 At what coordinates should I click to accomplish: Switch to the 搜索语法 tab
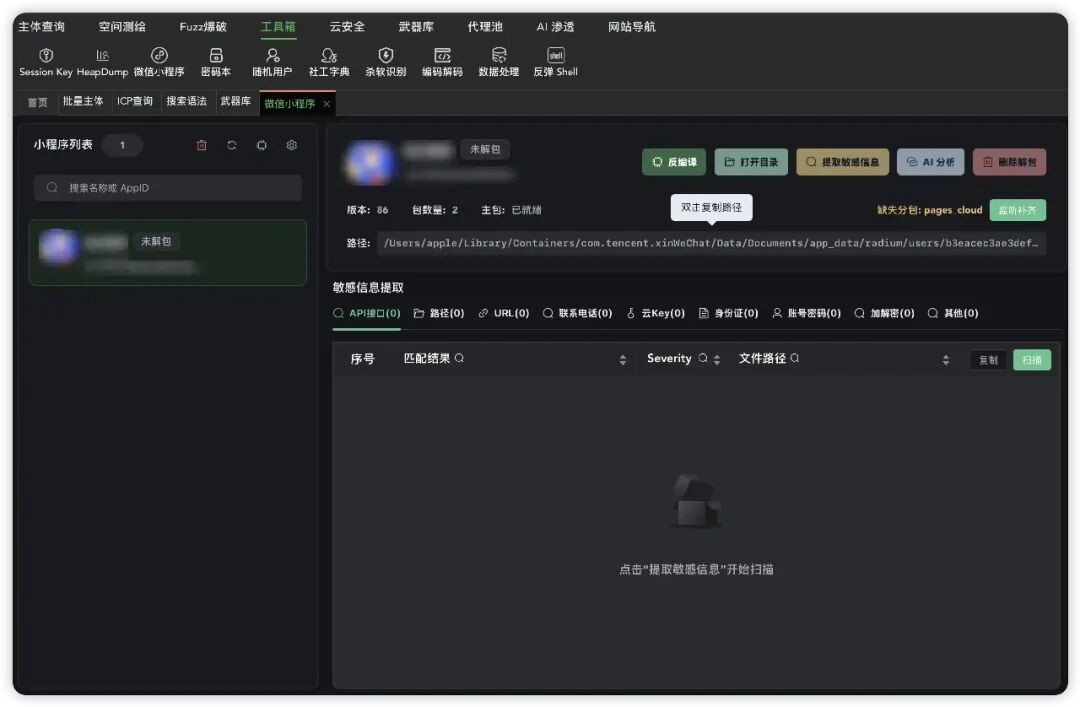187,101
